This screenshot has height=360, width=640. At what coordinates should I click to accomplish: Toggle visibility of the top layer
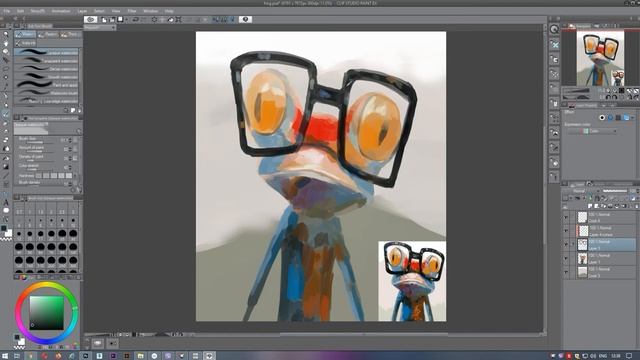coord(566,217)
